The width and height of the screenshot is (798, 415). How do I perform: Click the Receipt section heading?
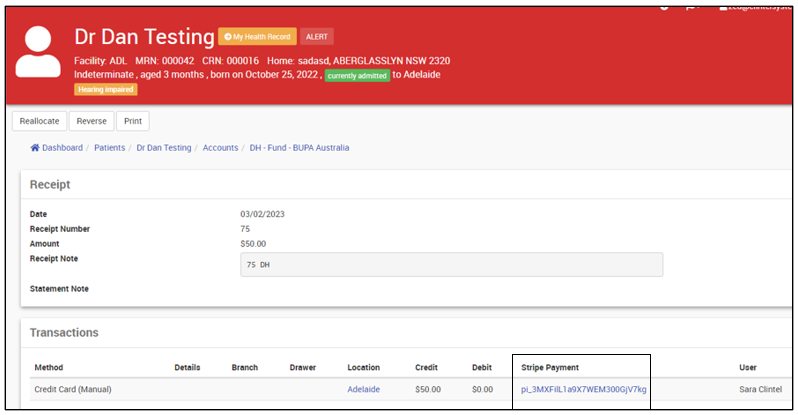coord(50,184)
